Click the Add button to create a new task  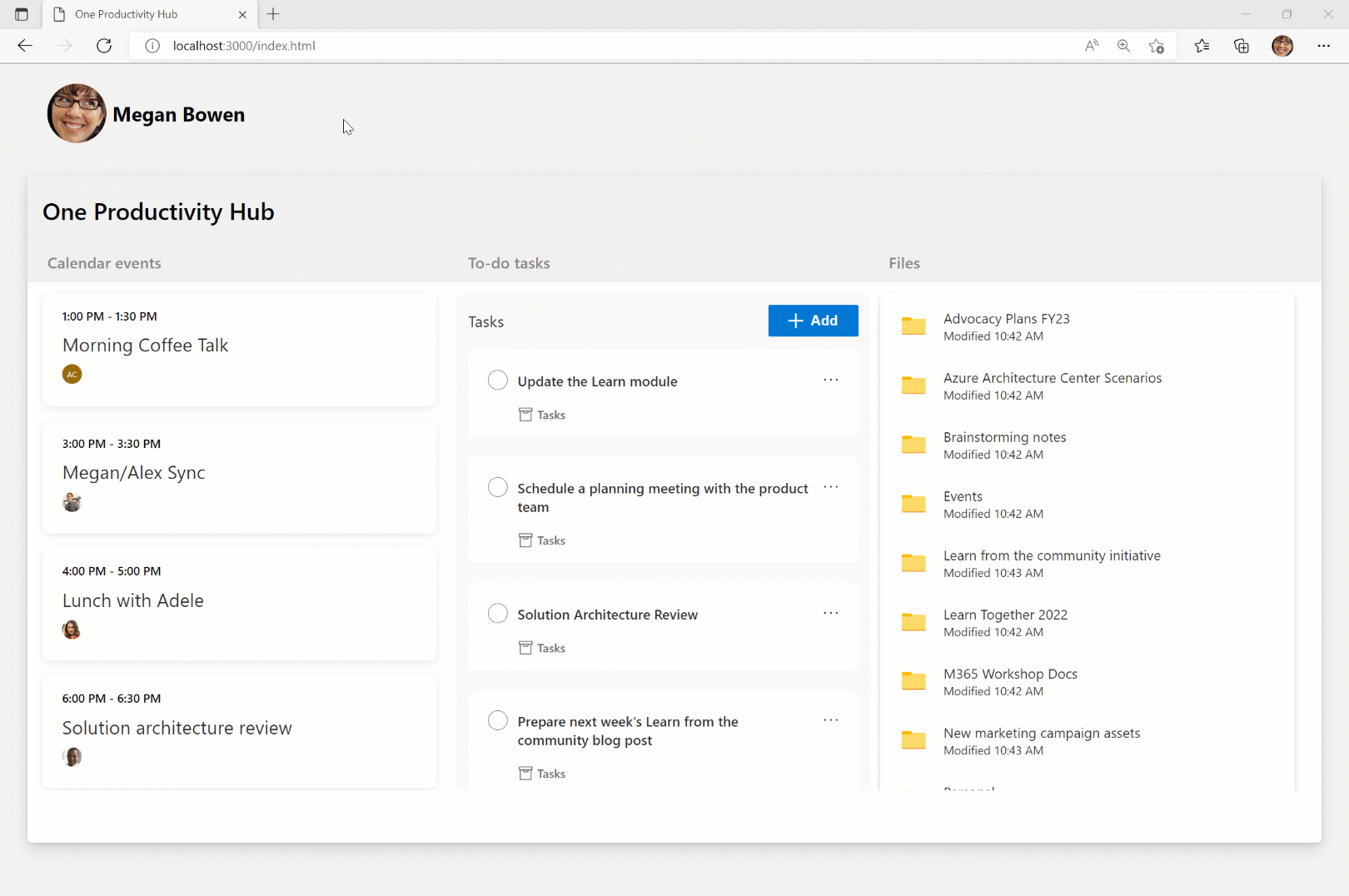tap(813, 321)
